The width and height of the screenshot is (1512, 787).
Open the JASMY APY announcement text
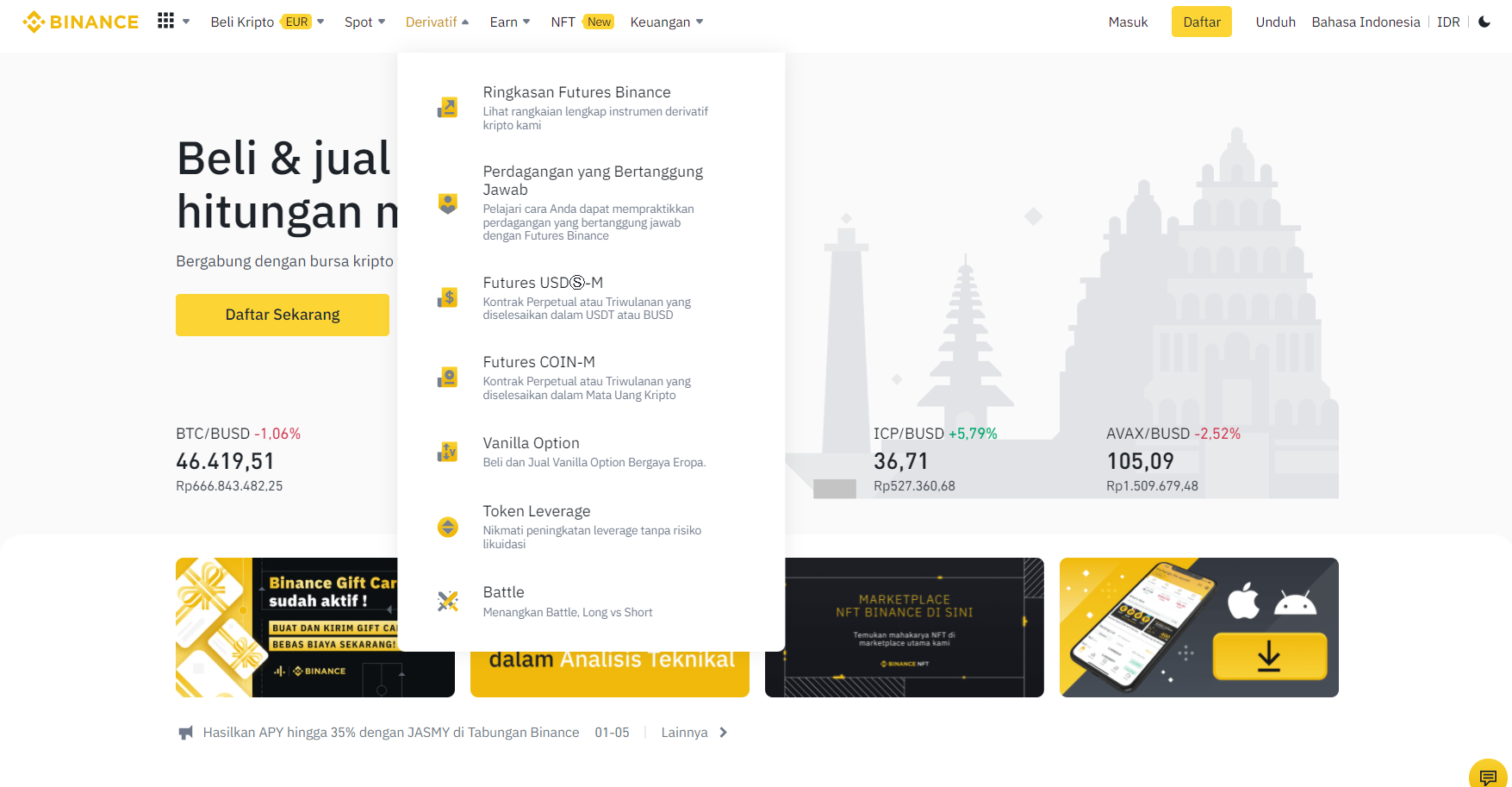[x=391, y=733]
